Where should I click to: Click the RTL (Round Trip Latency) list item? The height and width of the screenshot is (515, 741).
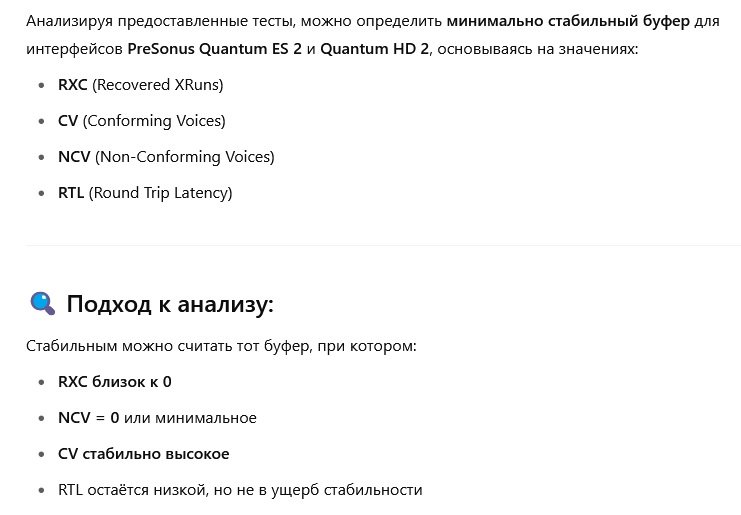pos(145,193)
